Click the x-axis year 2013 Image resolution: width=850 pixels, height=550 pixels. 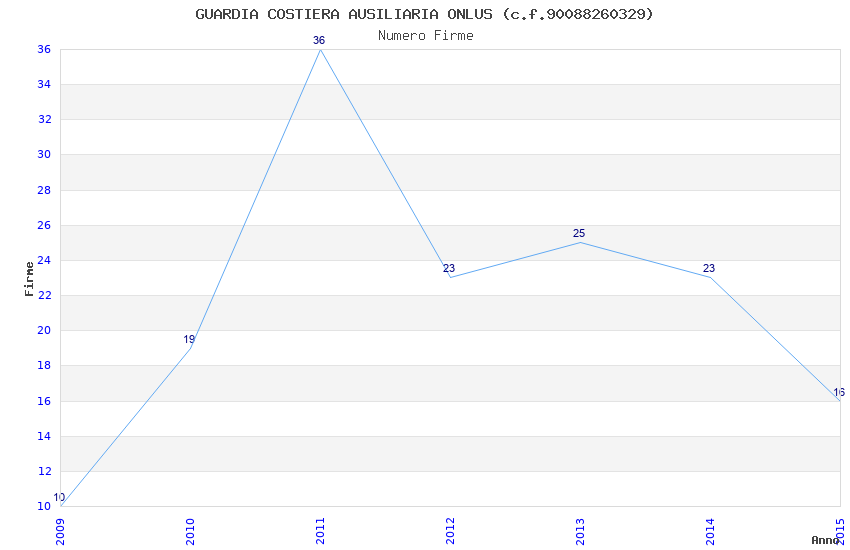(x=580, y=532)
